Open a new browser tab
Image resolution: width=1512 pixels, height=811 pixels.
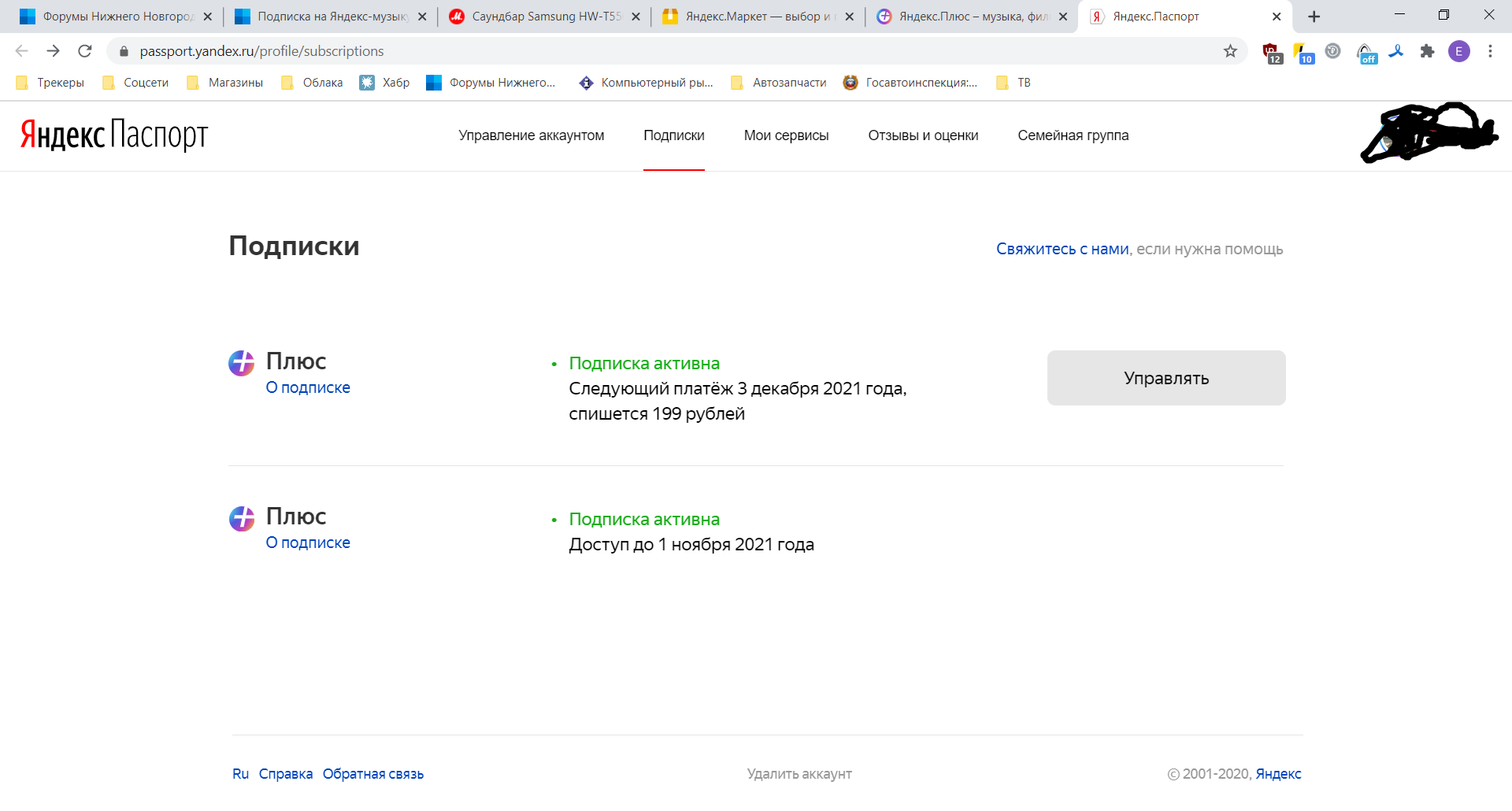1314,17
